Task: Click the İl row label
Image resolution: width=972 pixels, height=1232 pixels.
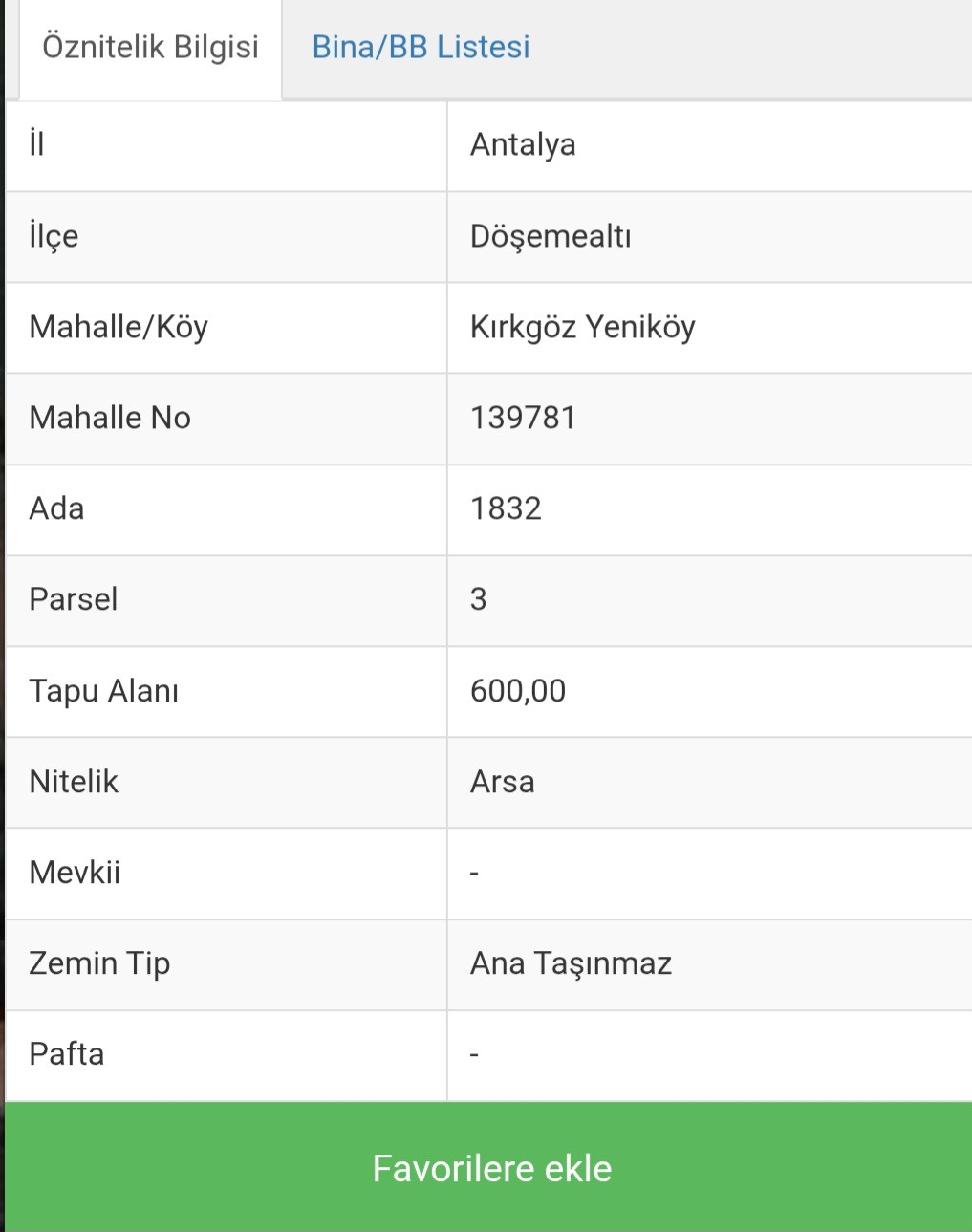Action: [x=36, y=144]
